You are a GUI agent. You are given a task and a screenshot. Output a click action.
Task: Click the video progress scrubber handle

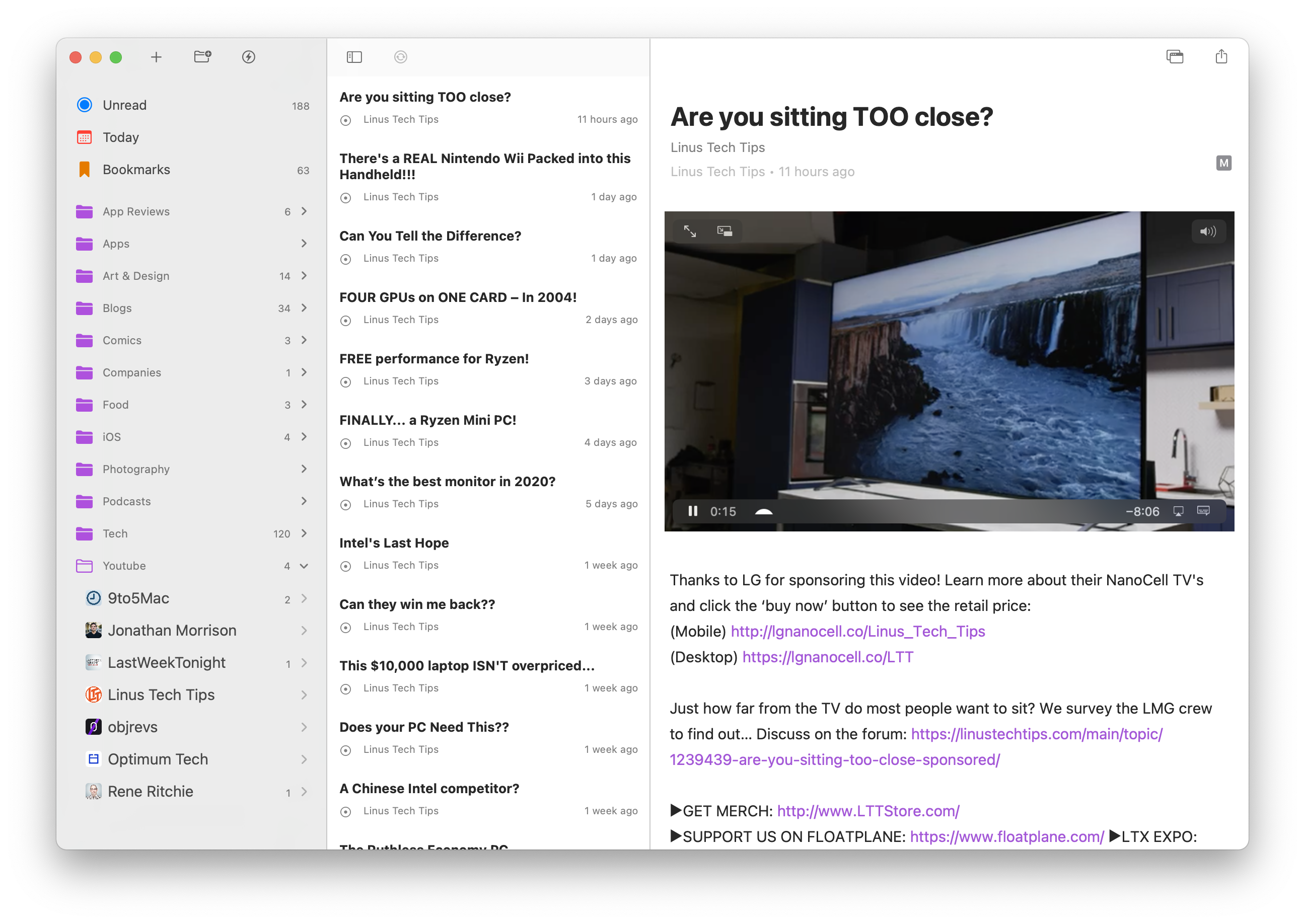(764, 511)
